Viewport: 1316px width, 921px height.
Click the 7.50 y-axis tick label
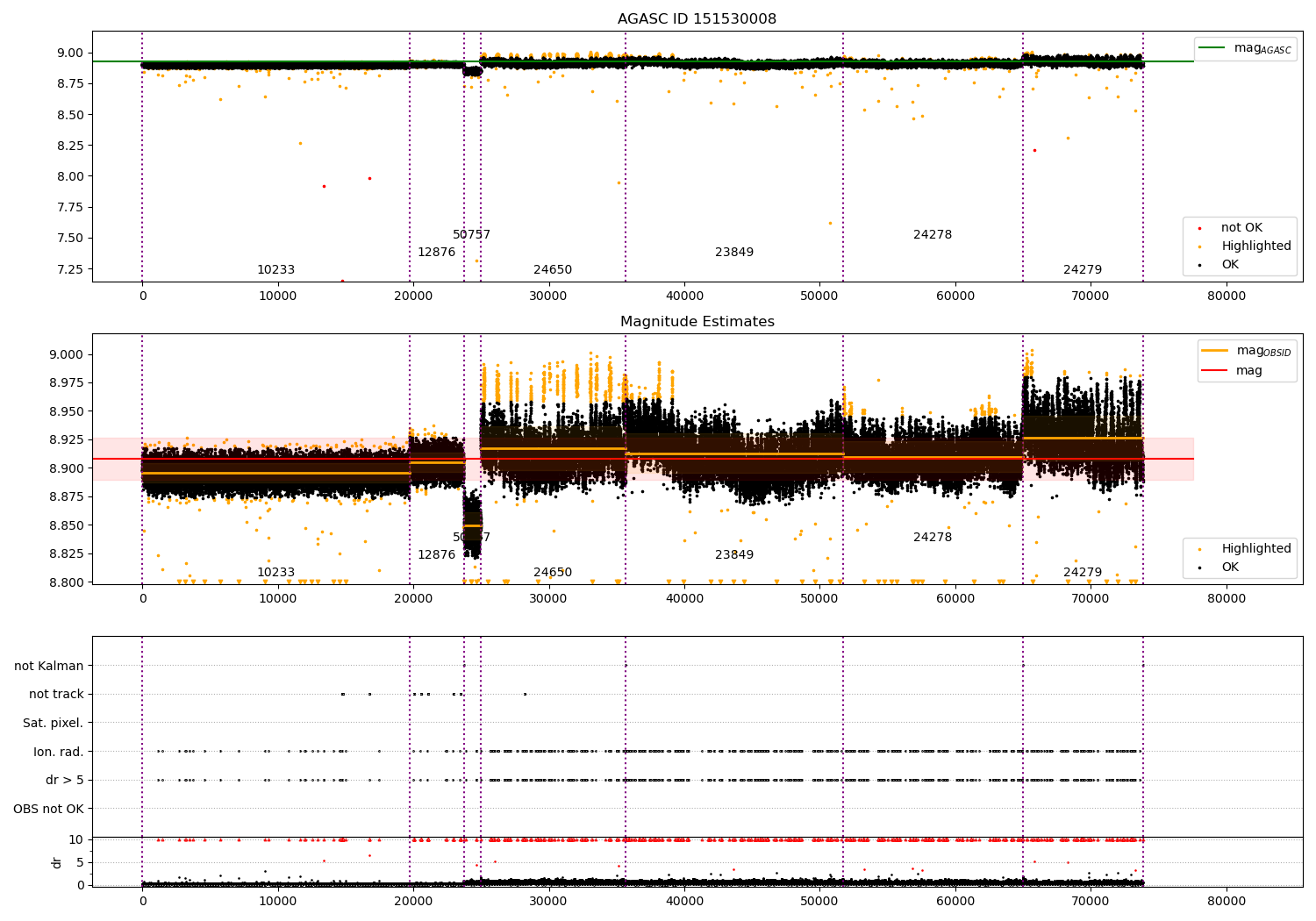point(69,239)
